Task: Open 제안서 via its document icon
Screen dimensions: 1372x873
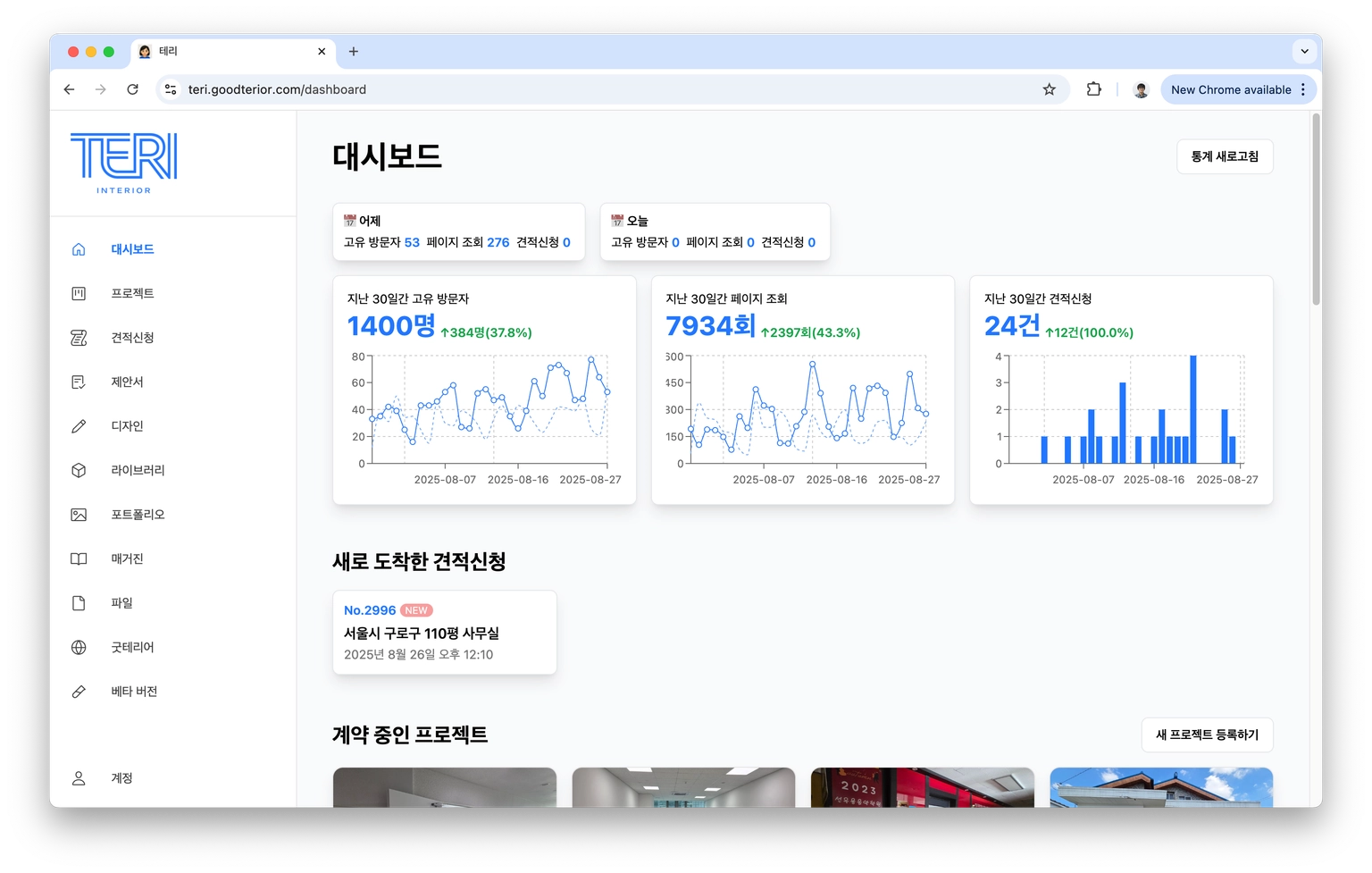Action: (x=79, y=382)
